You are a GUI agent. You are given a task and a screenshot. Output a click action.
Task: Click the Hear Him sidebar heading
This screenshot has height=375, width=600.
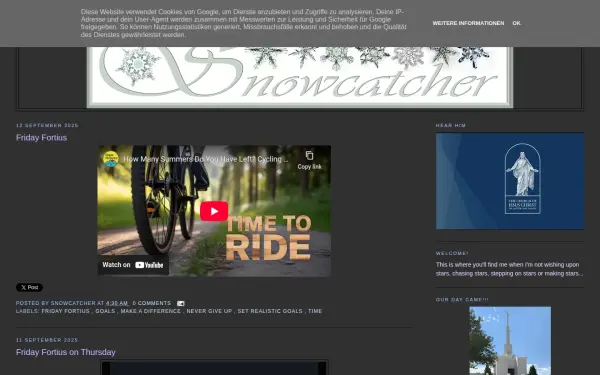click(451, 126)
